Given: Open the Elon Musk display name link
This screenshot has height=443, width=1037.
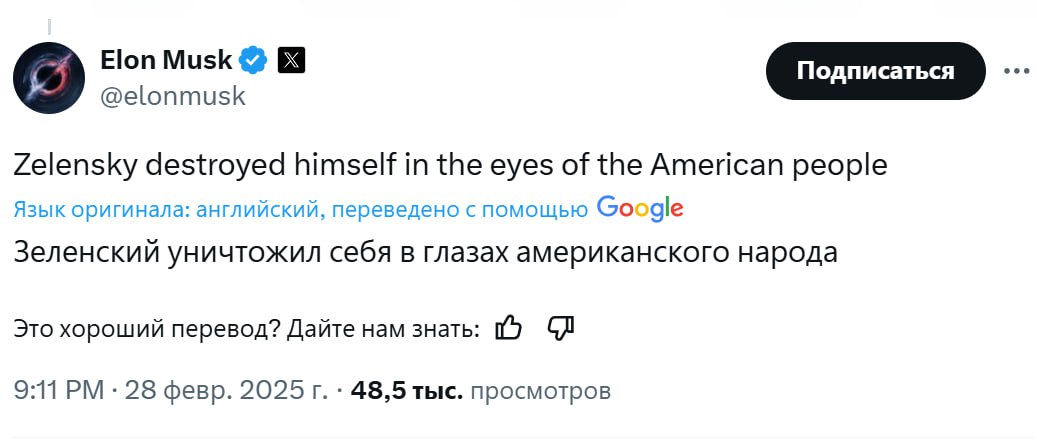Looking at the screenshot, I should [x=166, y=61].
